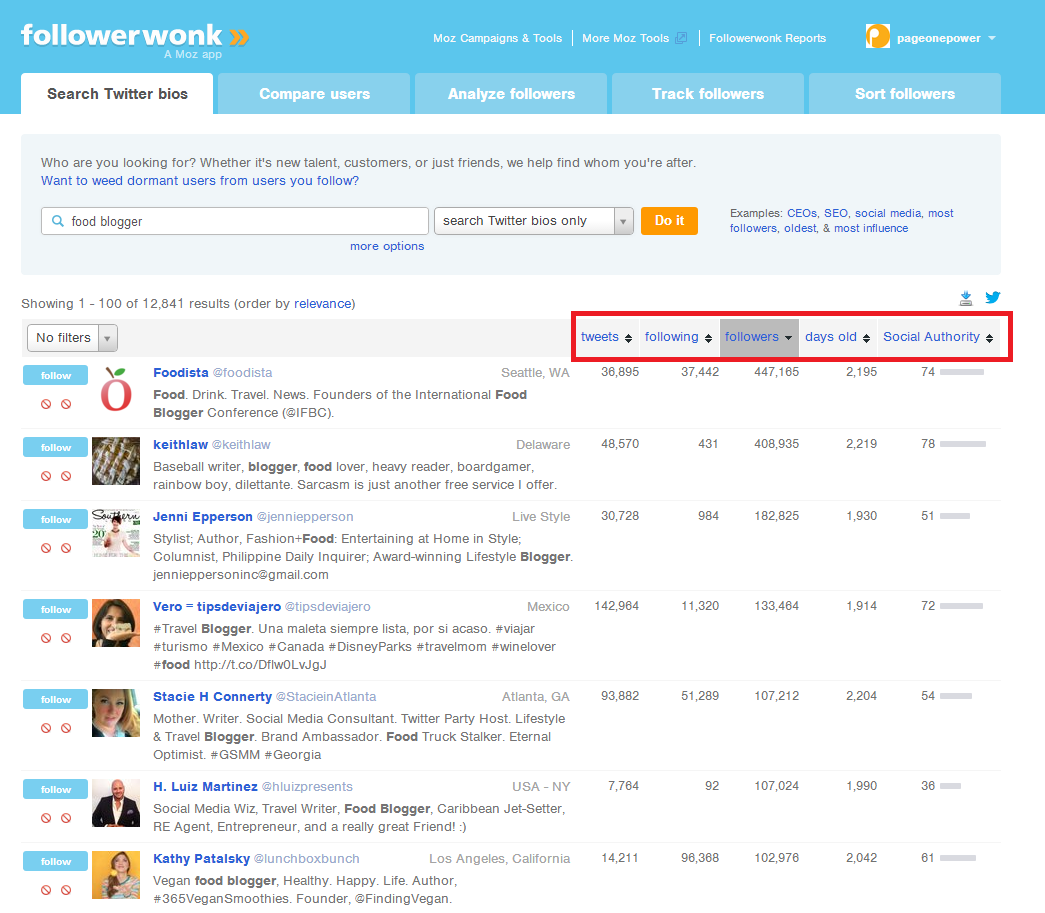Open Stacie H Connerty profile name

[213, 696]
